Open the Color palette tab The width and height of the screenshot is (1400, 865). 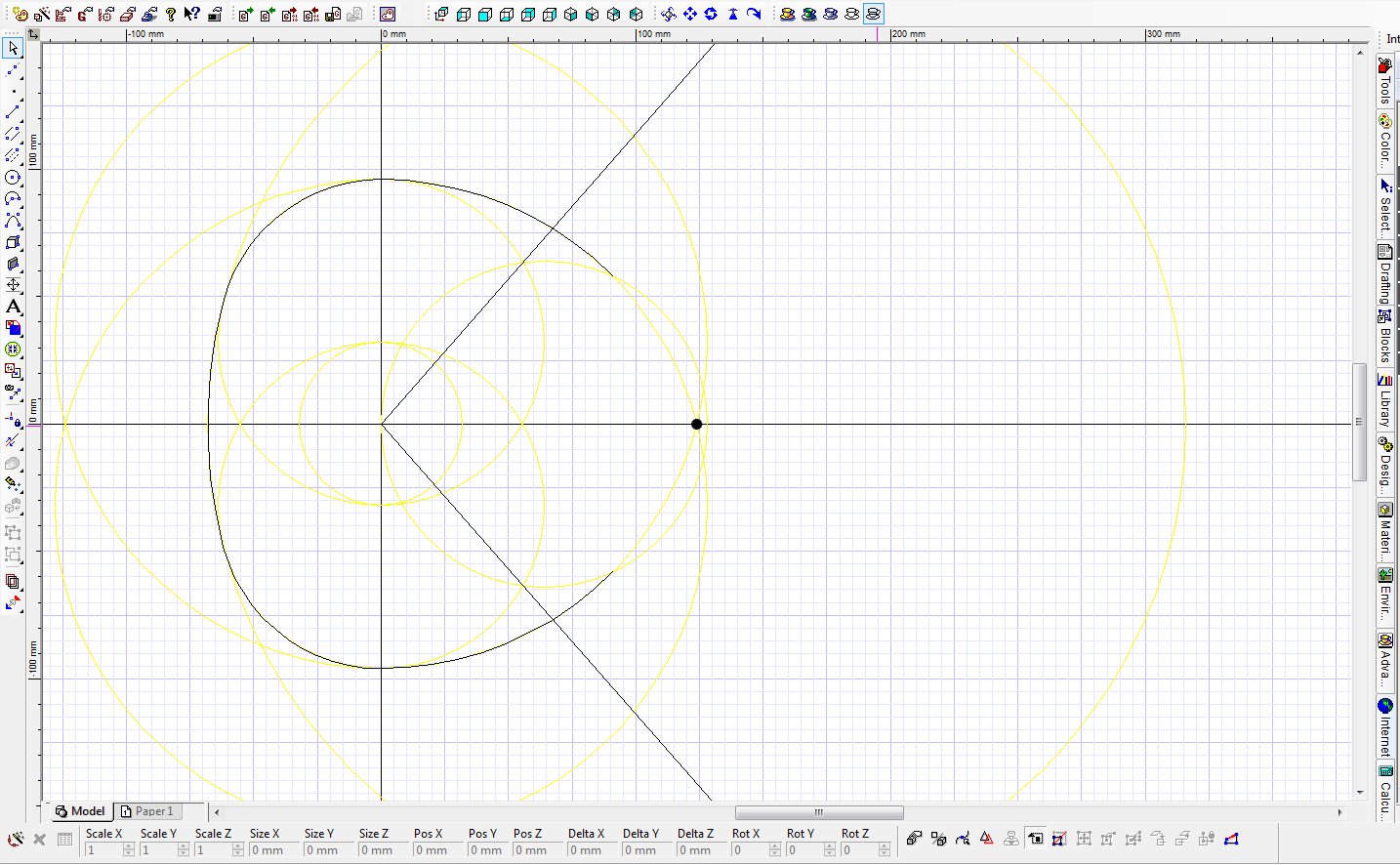coord(1385,140)
